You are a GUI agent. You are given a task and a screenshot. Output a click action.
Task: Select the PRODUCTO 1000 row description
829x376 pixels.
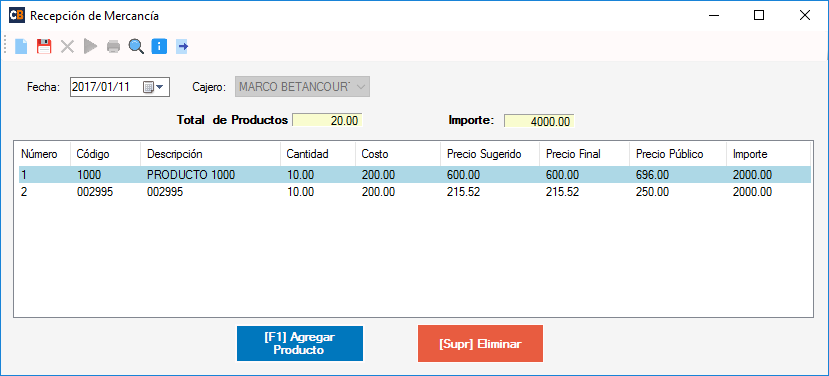[191, 175]
